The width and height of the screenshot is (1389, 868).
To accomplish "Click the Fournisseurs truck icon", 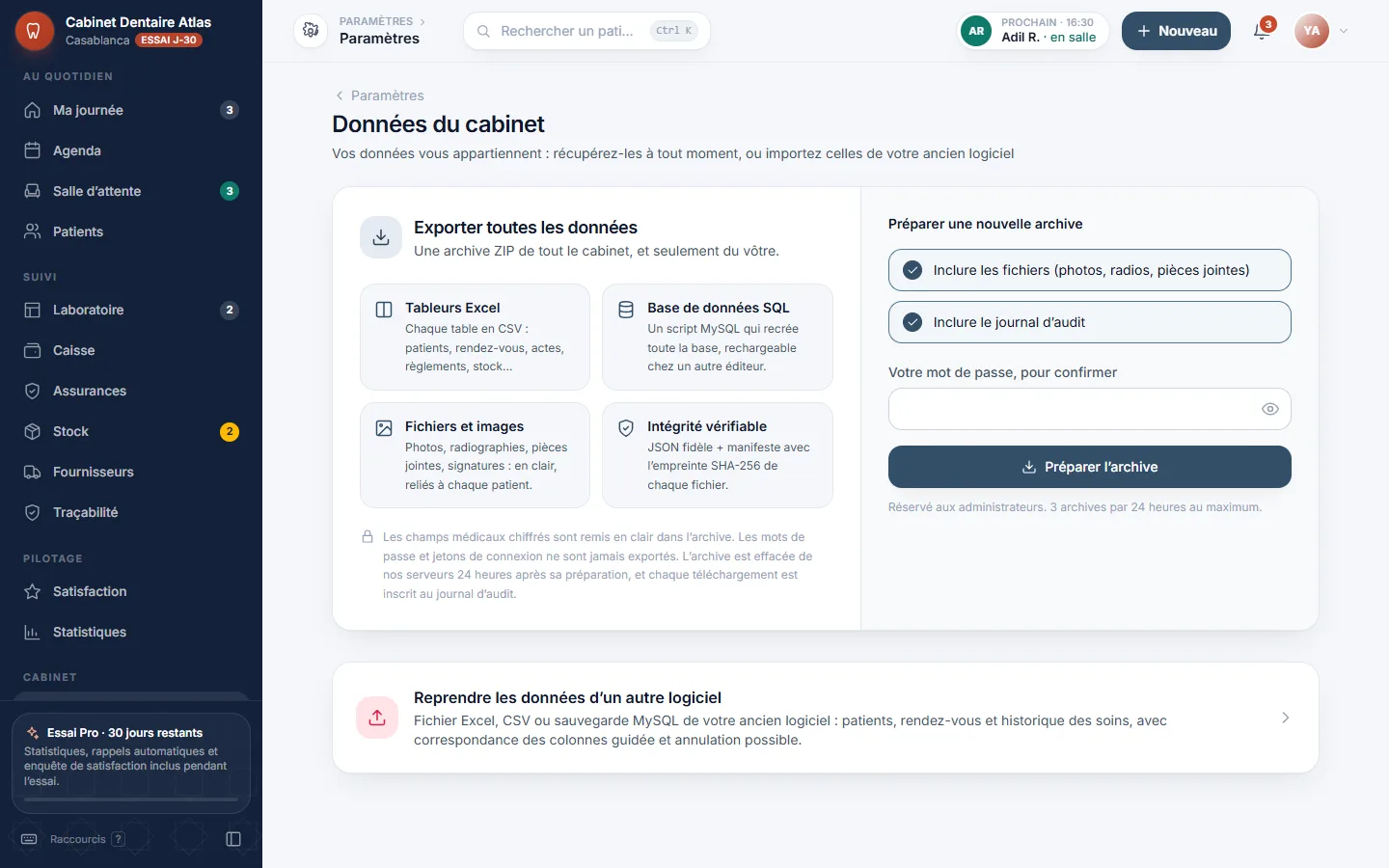I will click(x=33, y=472).
